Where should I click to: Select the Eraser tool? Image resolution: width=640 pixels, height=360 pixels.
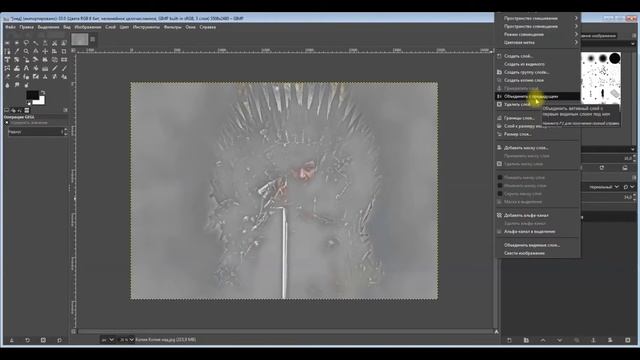click(7, 77)
